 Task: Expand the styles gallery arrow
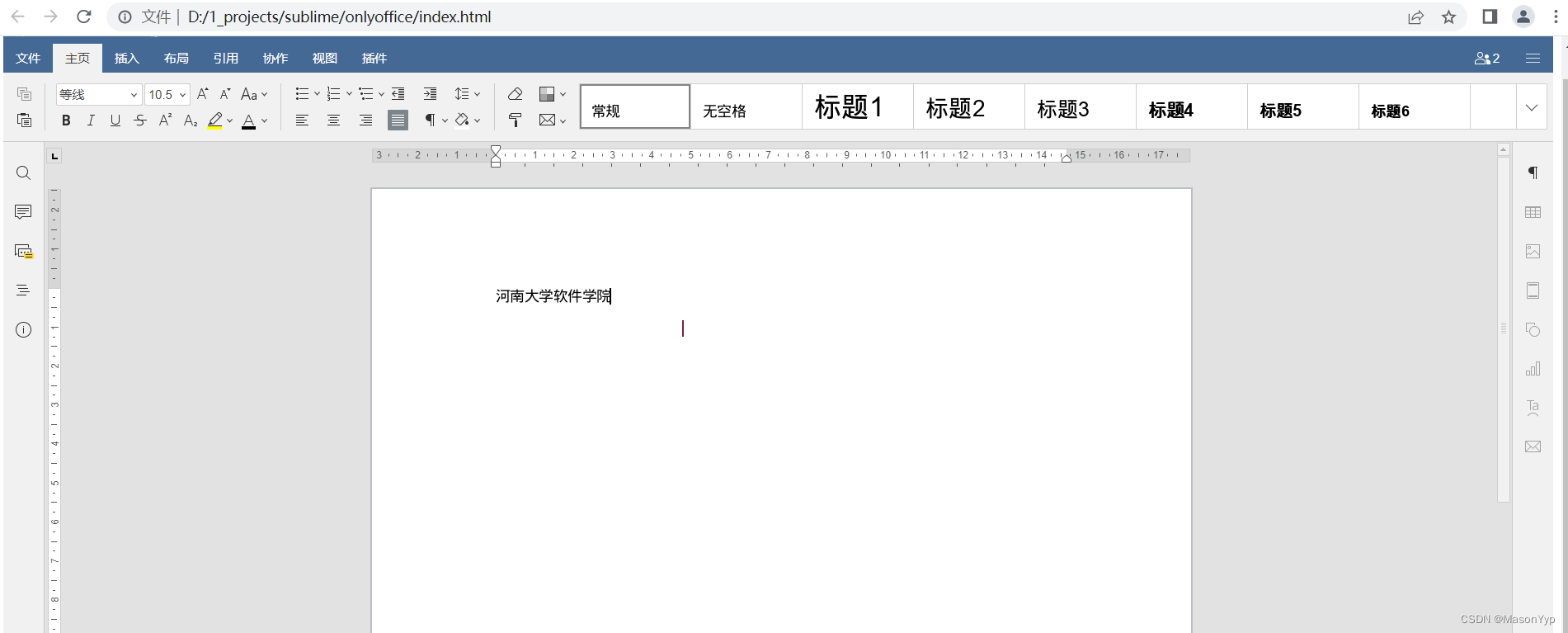[x=1532, y=107]
